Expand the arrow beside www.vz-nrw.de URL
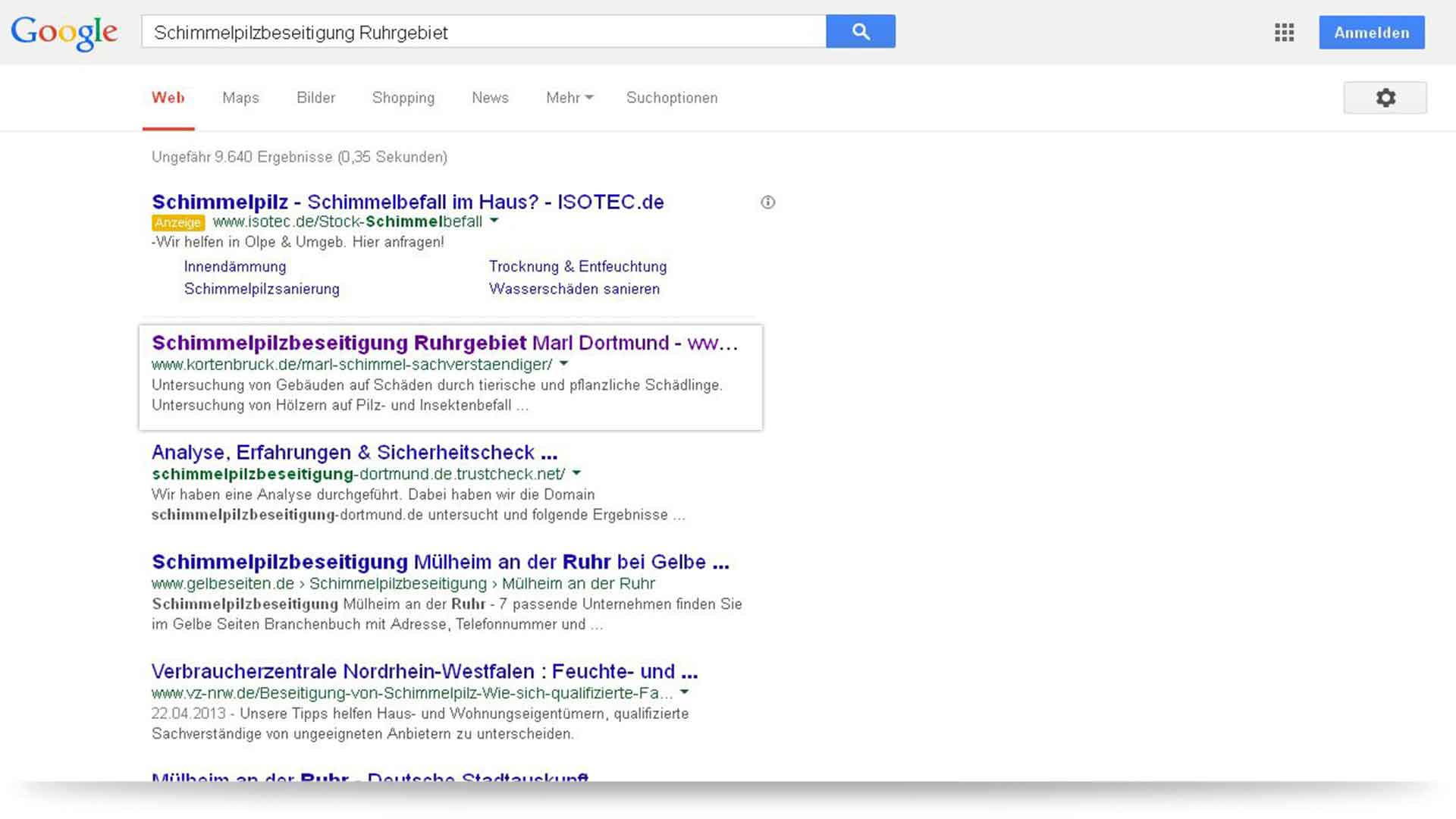 (684, 692)
